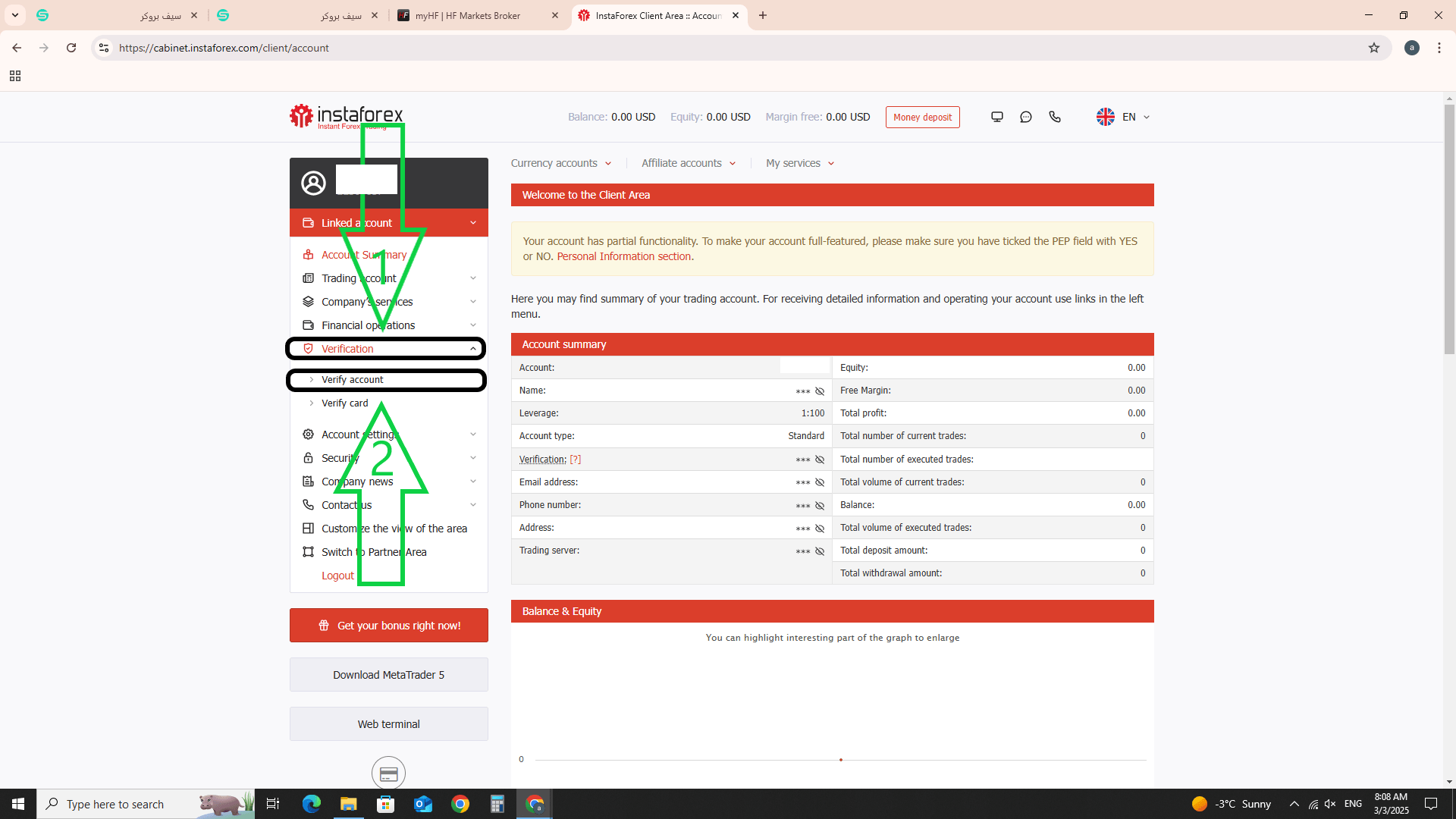Open Task View on the taskbar
The image size is (1456, 819).
273,804
